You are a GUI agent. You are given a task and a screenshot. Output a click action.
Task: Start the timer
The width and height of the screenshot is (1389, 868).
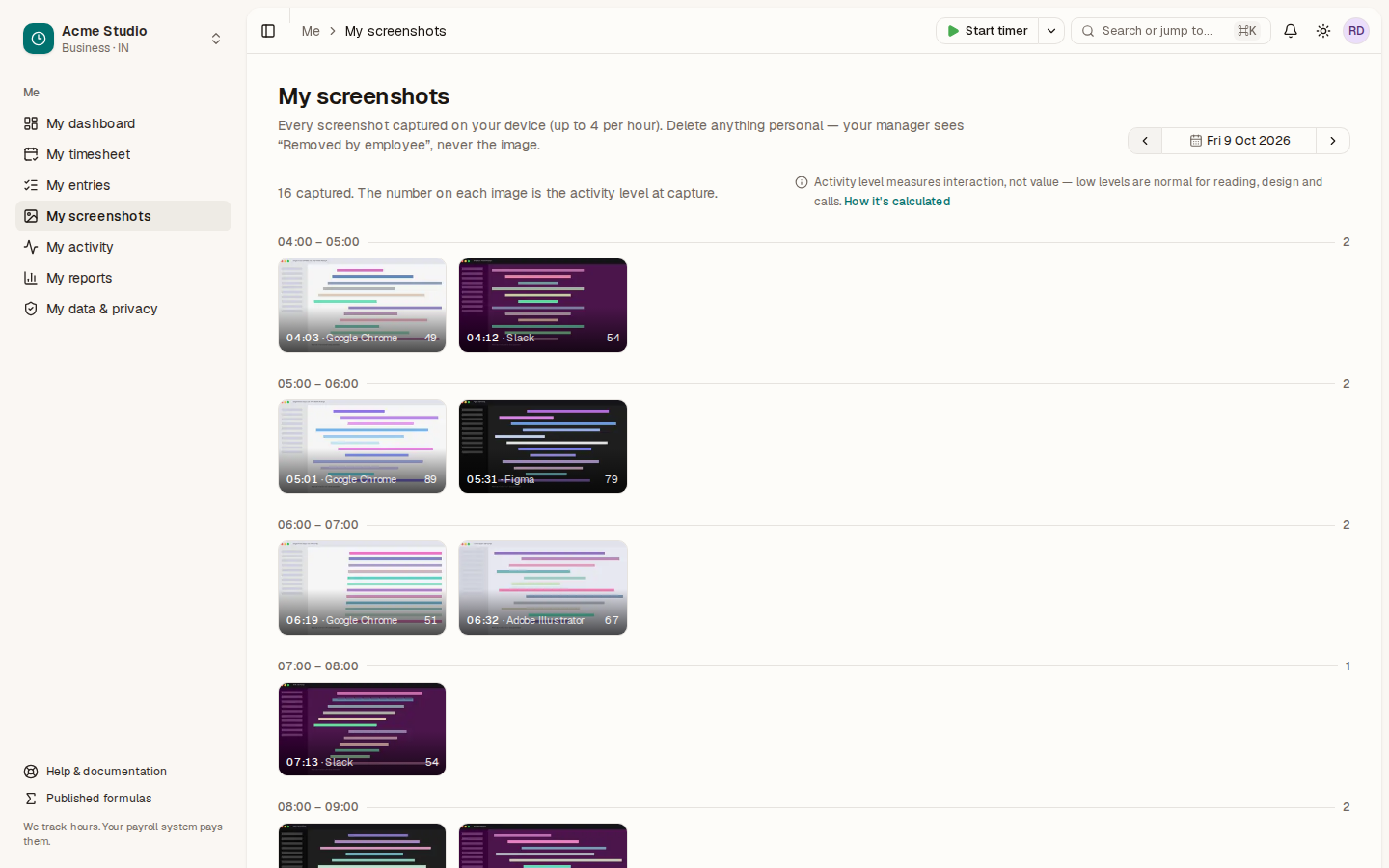pyautogui.click(x=987, y=31)
